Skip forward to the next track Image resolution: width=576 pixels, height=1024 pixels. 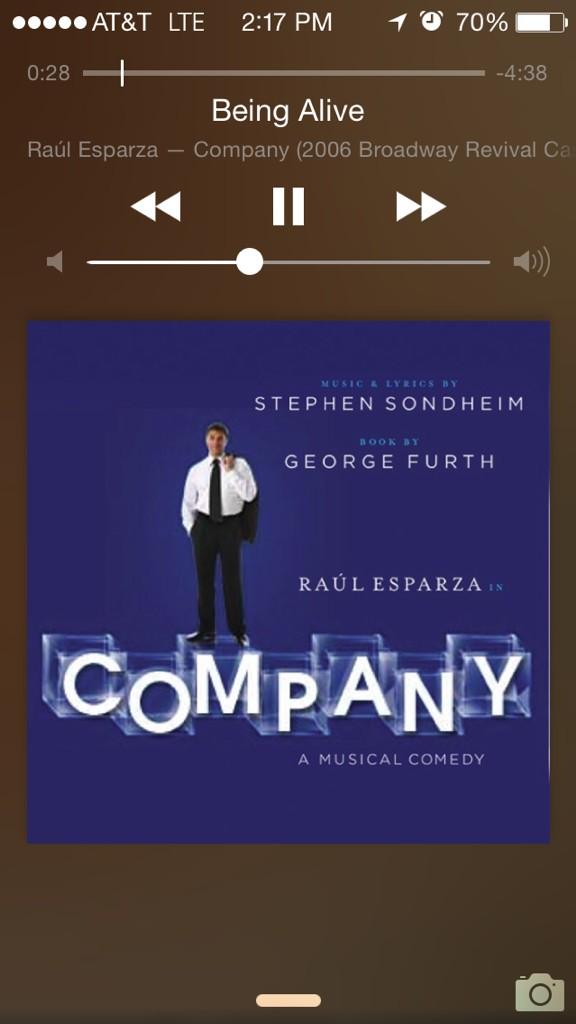(x=421, y=206)
